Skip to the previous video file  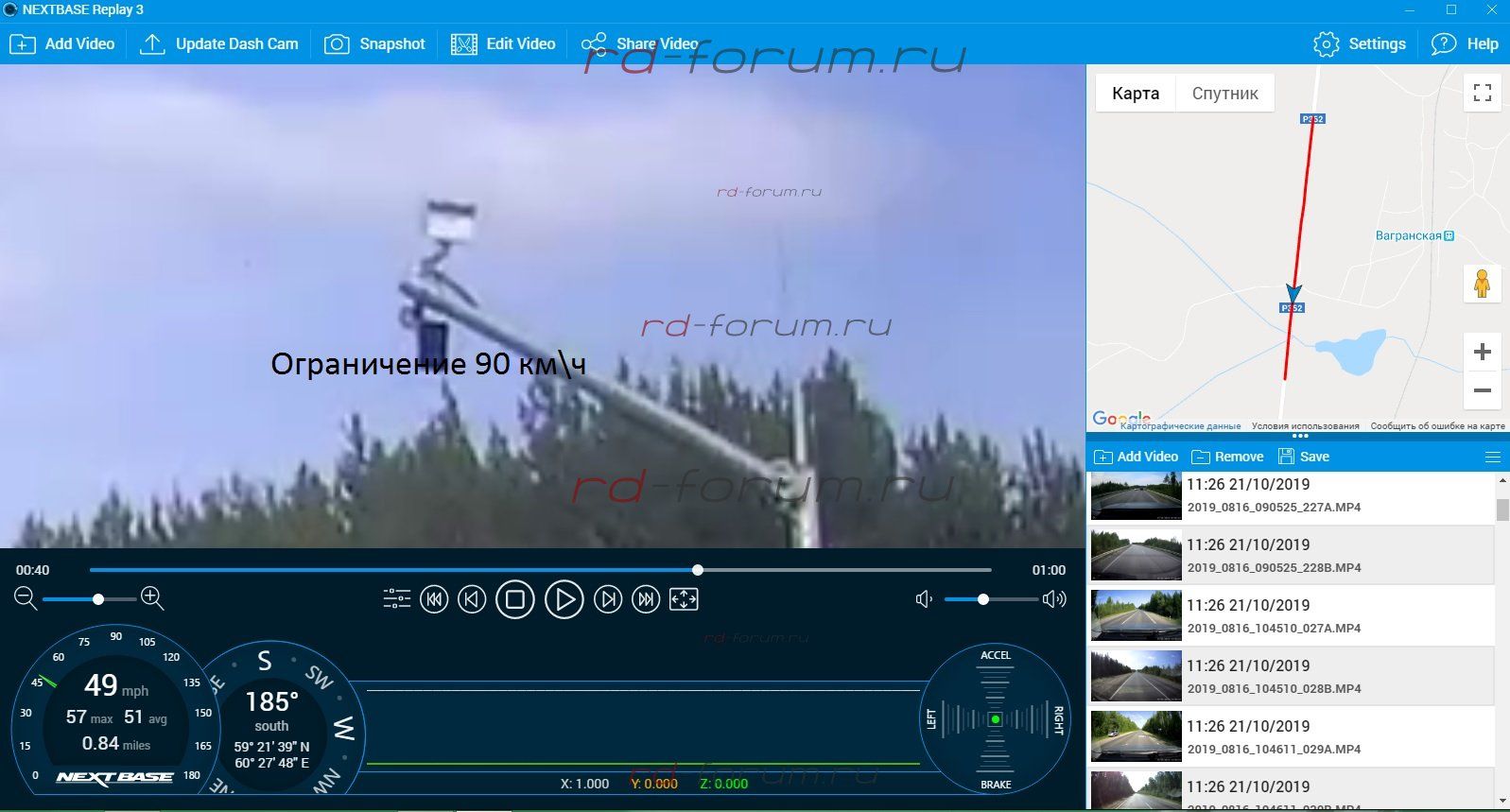(x=434, y=599)
